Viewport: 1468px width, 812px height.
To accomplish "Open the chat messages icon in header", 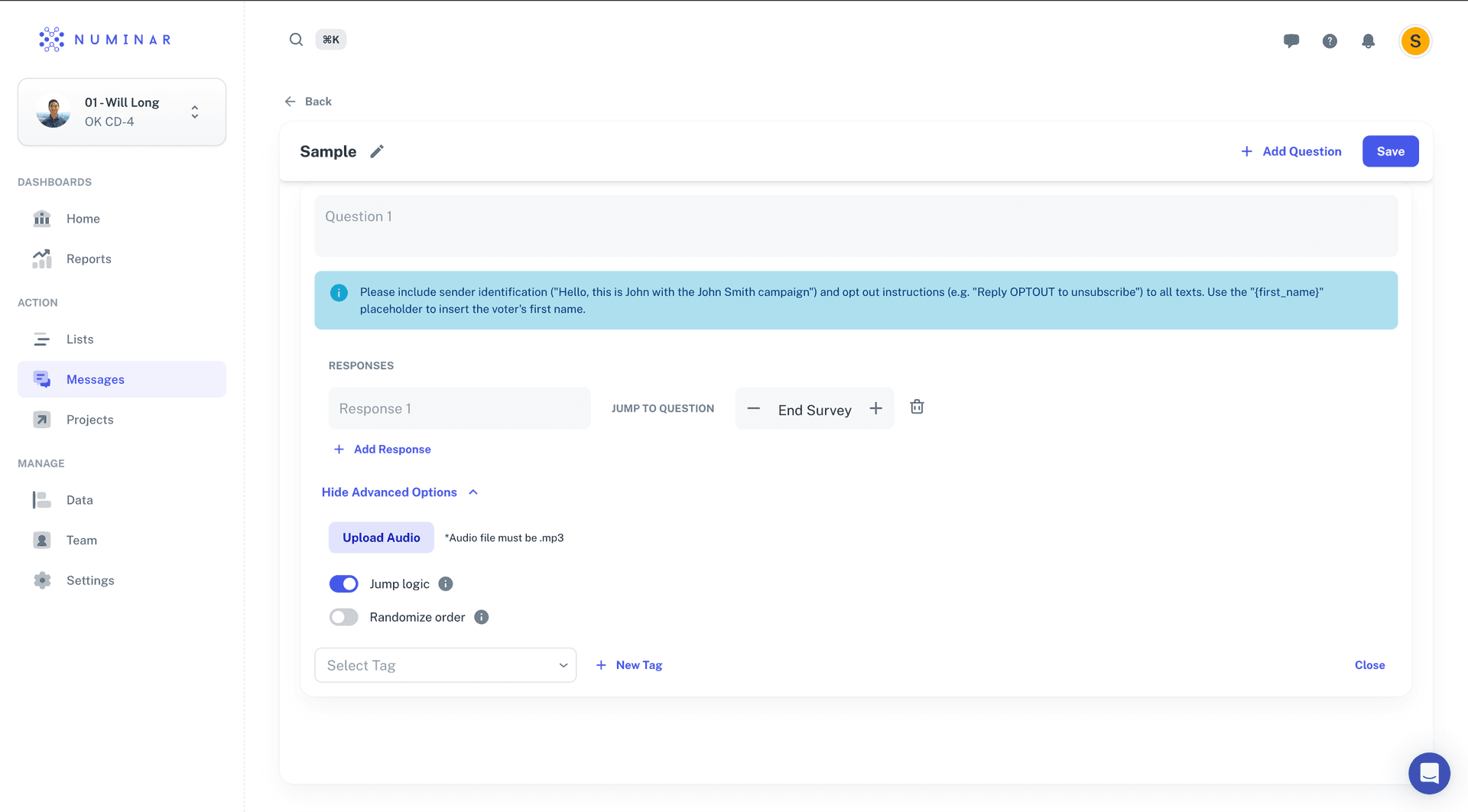I will 1291,41.
